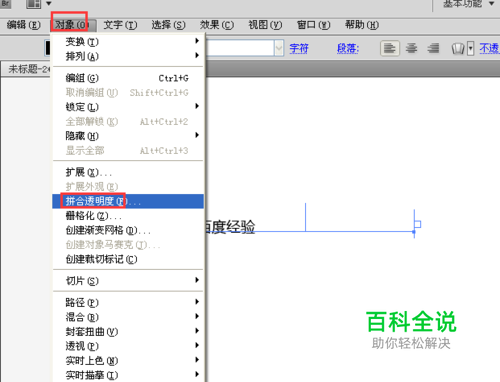Image resolution: width=500 pixels, height=382 pixels.
Task: Expand the 路径(P) submenu
Action: 128,302
